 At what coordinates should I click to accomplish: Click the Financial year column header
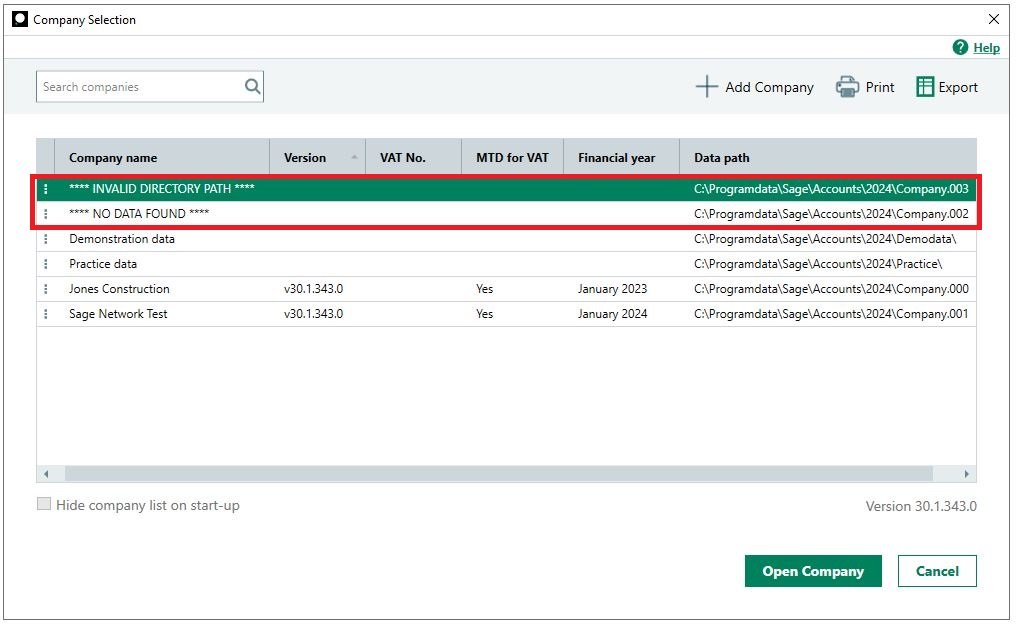coord(621,158)
